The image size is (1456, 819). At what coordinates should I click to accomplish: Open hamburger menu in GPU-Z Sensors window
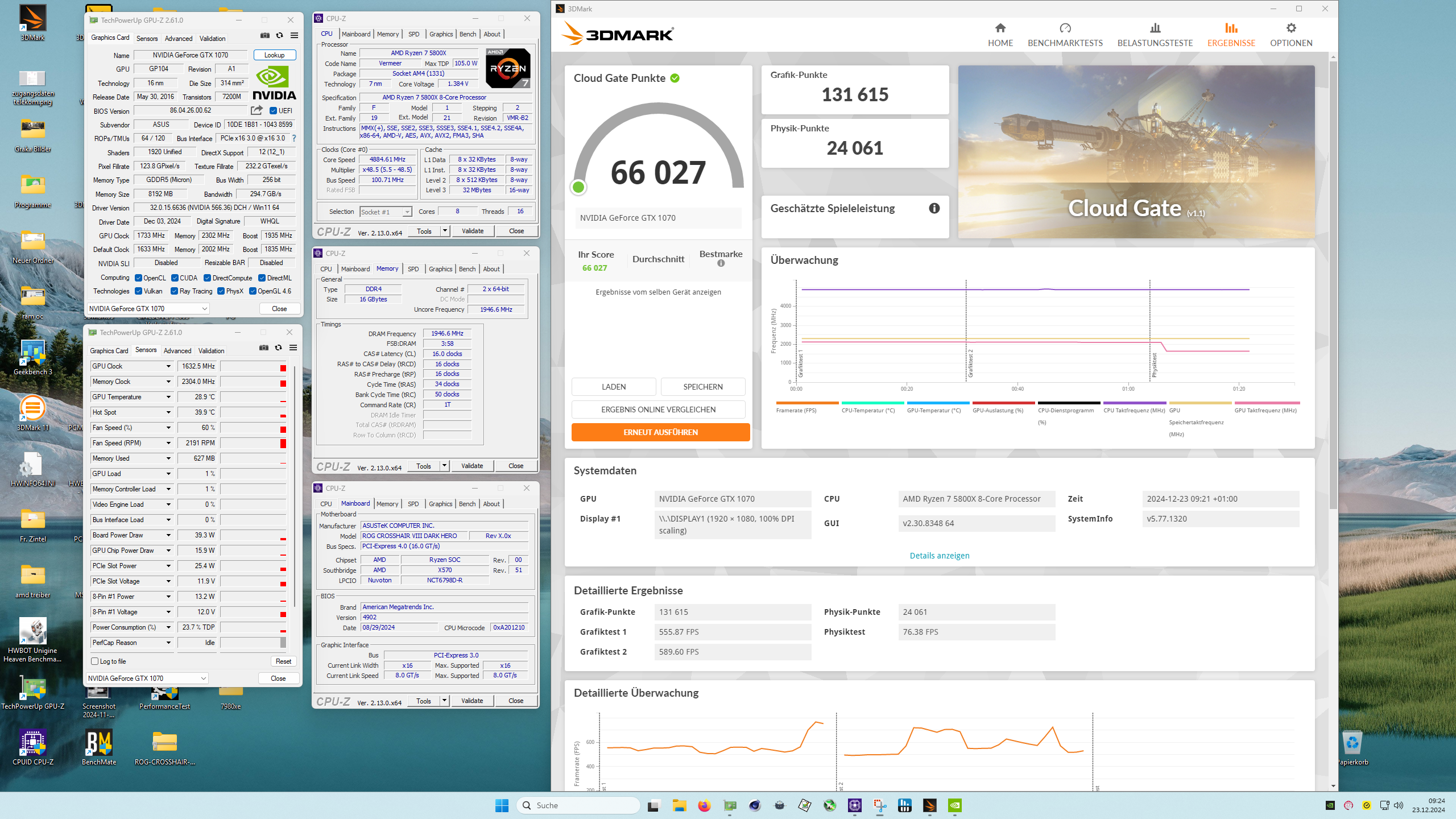point(293,348)
